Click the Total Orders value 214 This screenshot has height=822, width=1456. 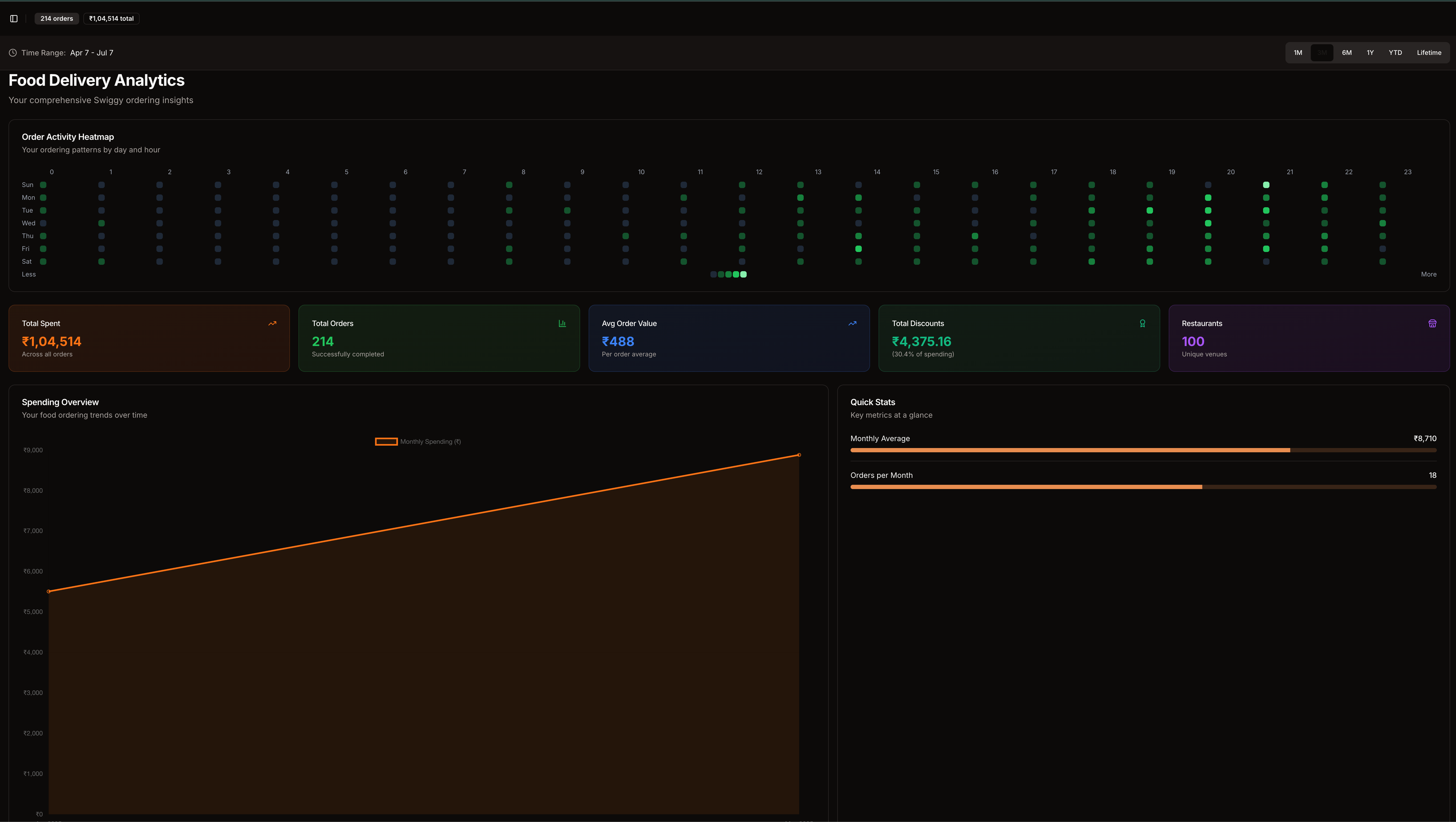(323, 341)
